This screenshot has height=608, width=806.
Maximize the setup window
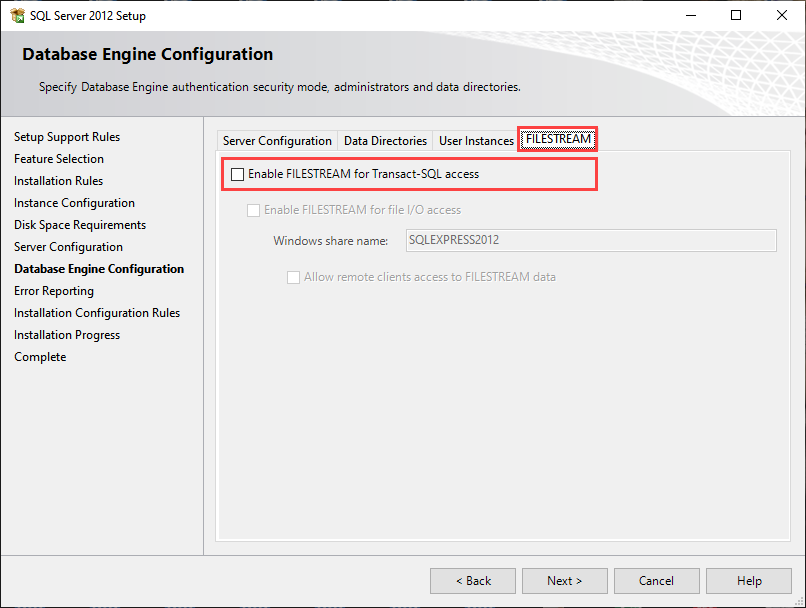pyautogui.click(x=736, y=15)
